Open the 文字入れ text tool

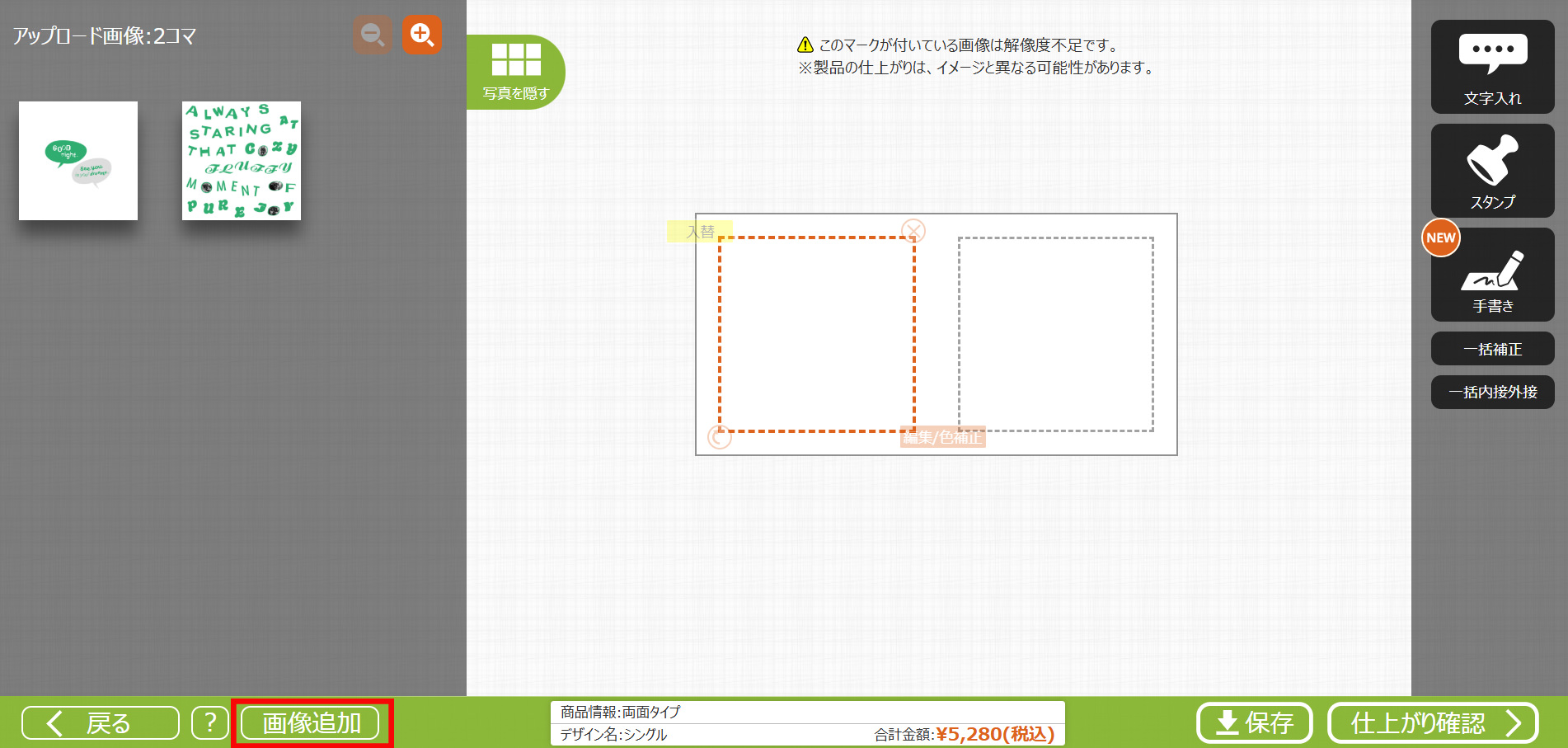click(1492, 67)
